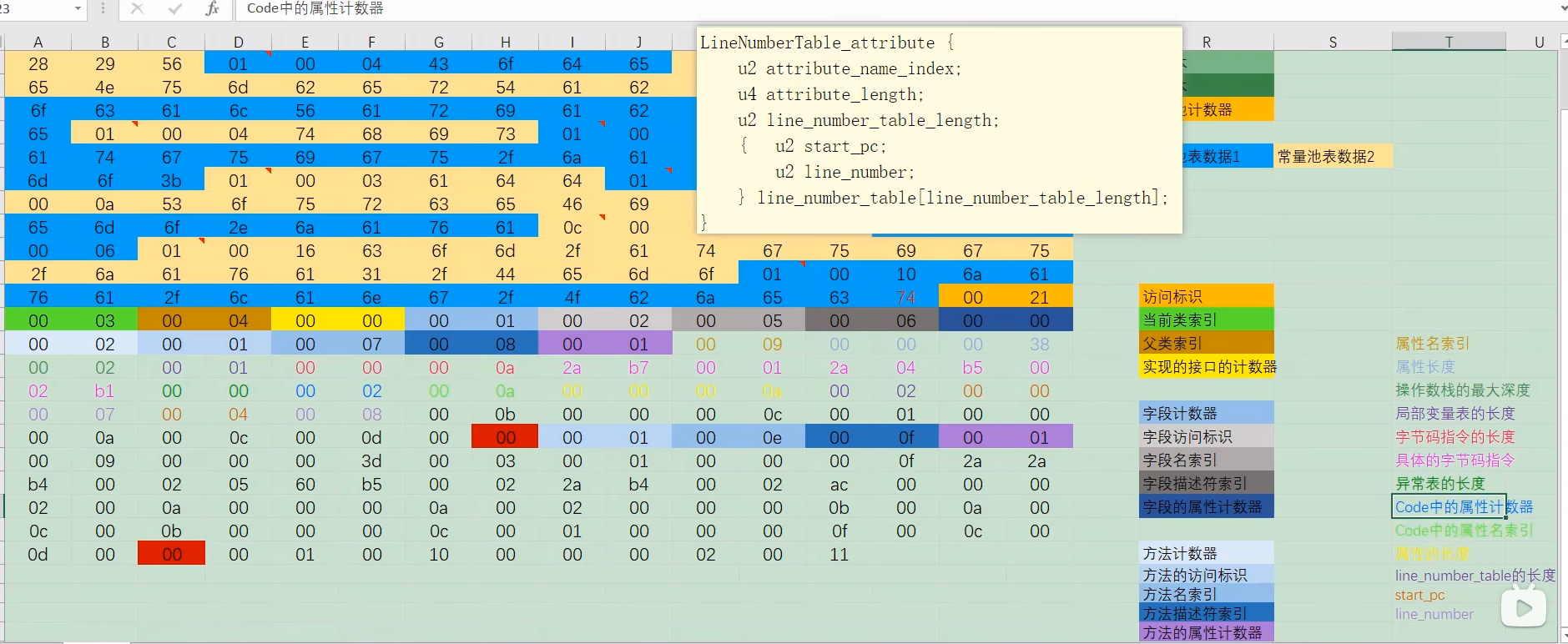Select the cell containing 60
This screenshot has height=644, width=1568.
pos(305,484)
